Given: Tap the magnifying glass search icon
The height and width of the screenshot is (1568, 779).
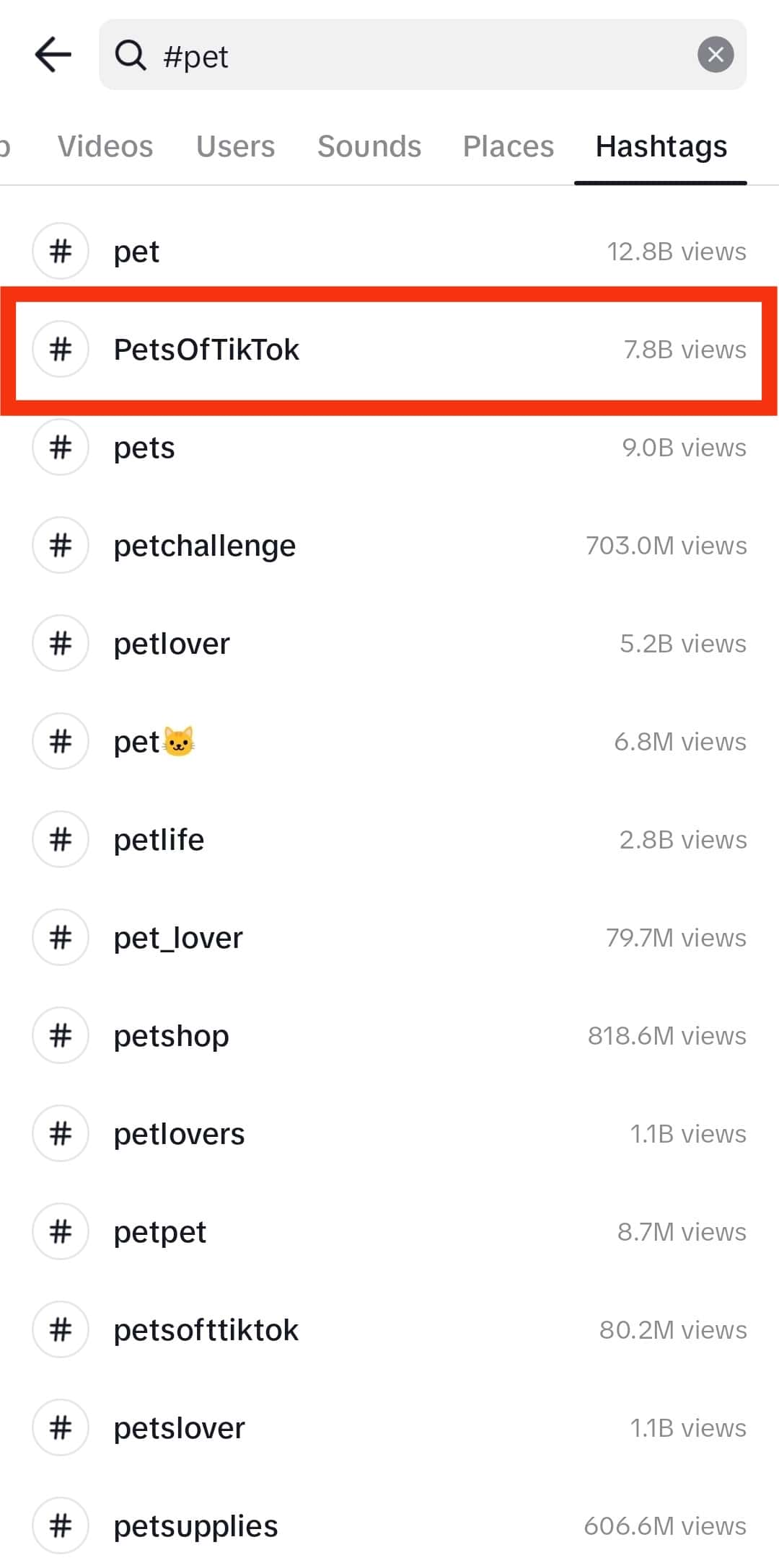Looking at the screenshot, I should 131,56.
